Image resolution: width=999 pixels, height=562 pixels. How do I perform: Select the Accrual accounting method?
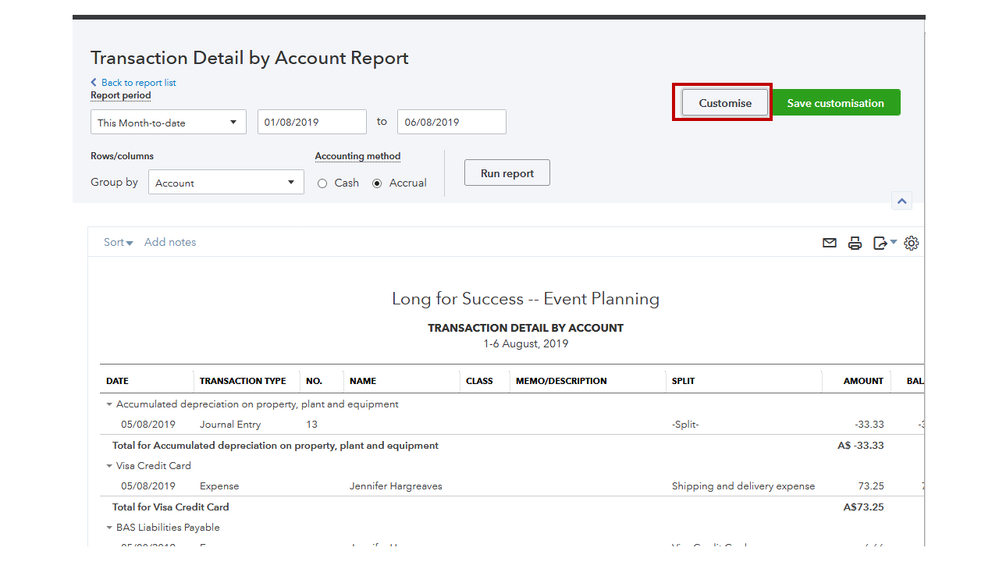click(x=377, y=184)
